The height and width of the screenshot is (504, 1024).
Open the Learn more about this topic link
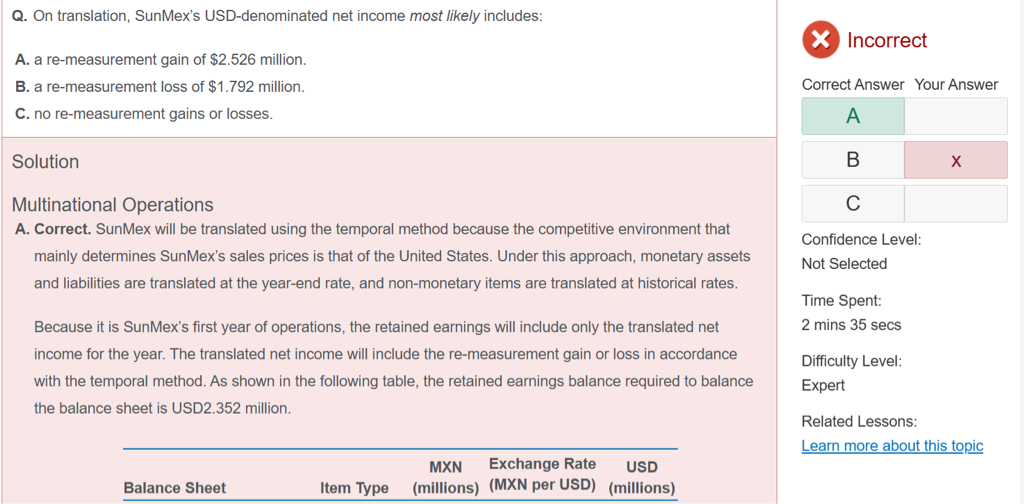(x=892, y=446)
